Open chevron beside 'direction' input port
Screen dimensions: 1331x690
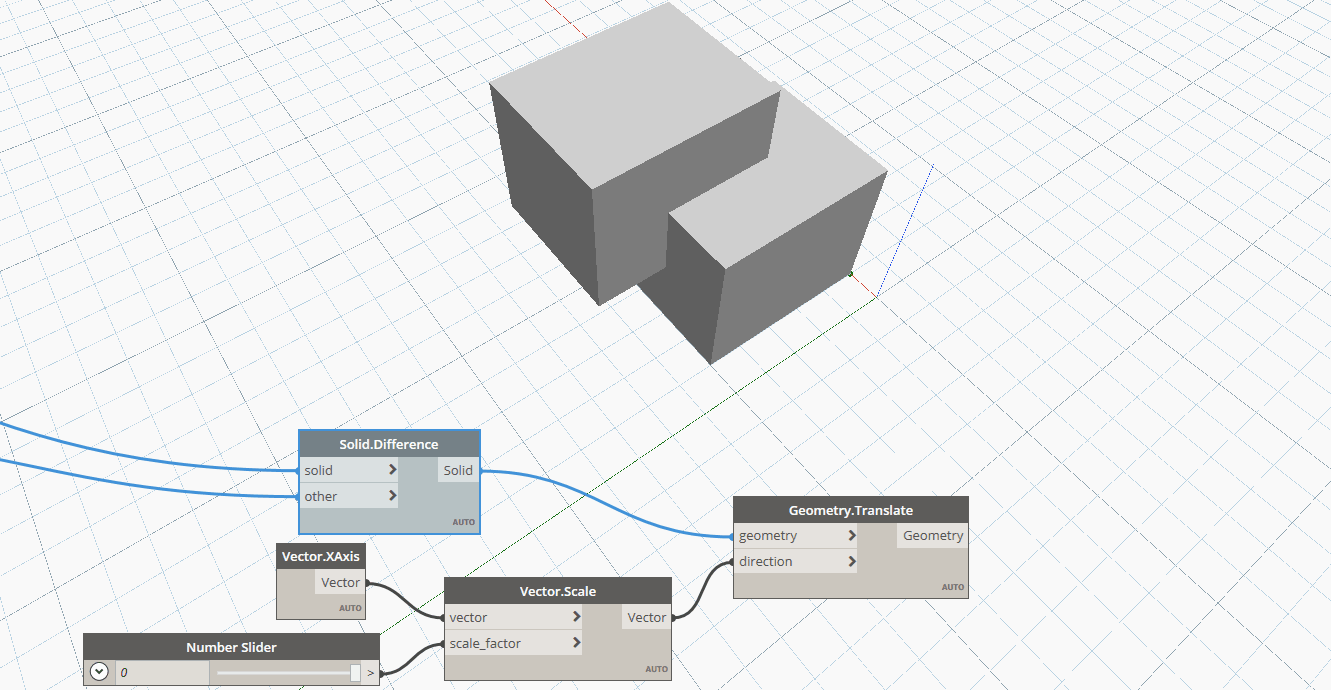pyautogui.click(x=852, y=562)
